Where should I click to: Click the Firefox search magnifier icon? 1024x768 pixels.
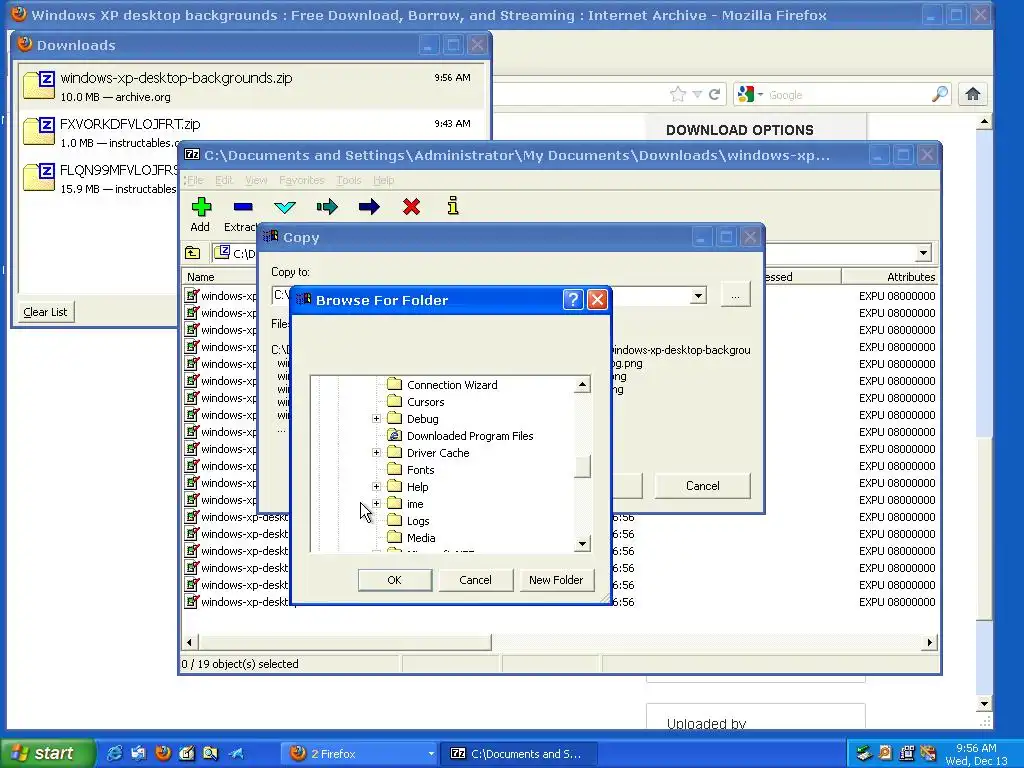940,95
